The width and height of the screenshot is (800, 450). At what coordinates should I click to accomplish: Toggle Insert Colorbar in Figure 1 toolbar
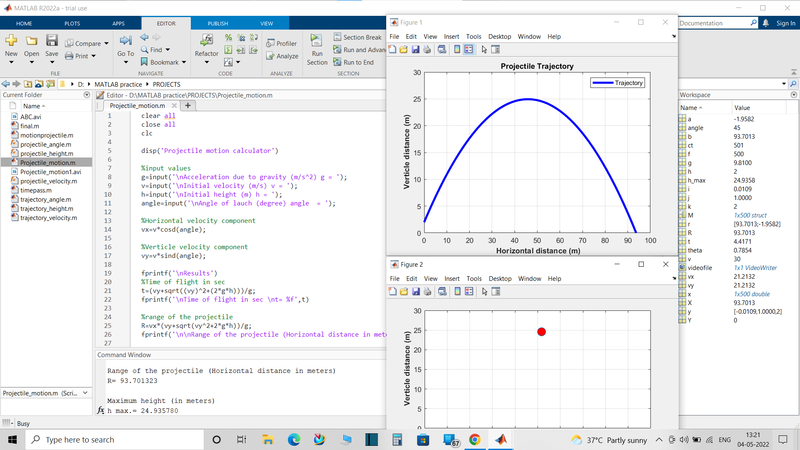click(457, 49)
